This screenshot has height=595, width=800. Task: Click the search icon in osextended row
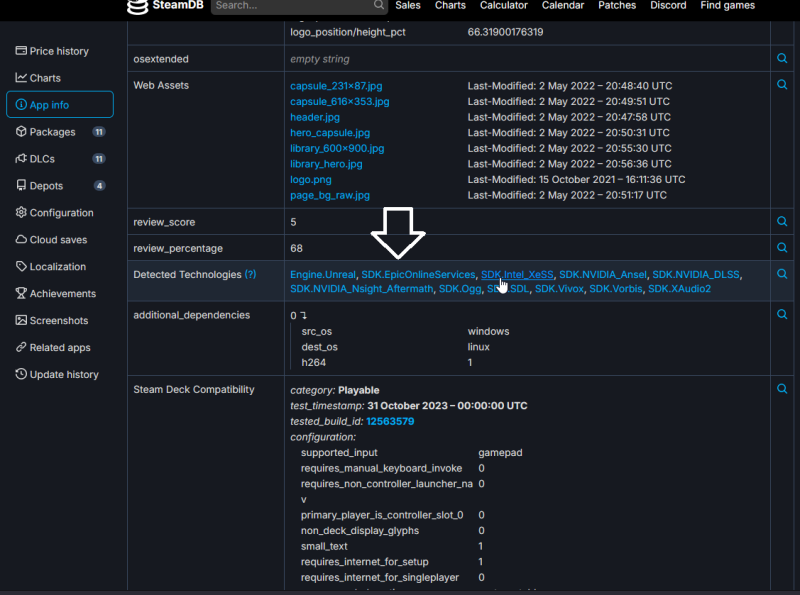coord(782,58)
